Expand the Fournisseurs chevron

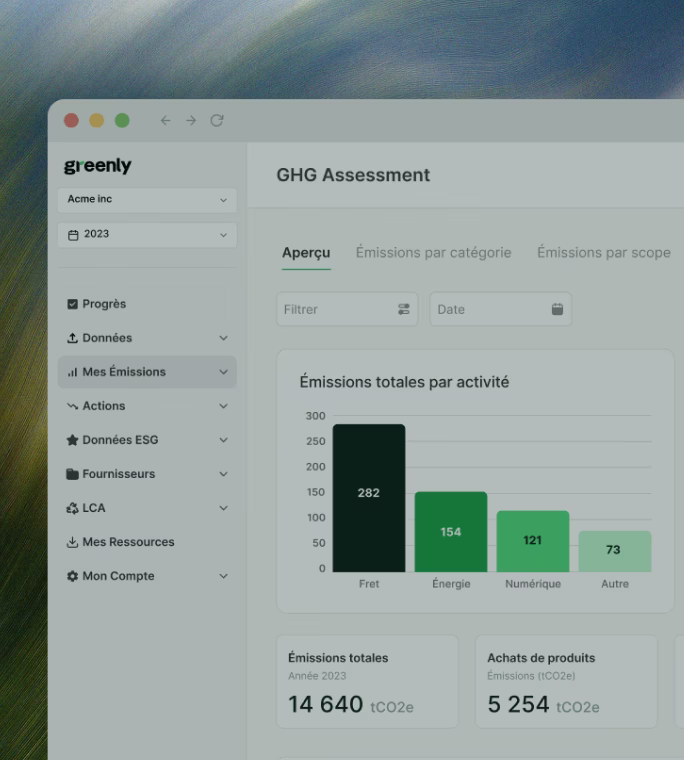pyautogui.click(x=223, y=474)
